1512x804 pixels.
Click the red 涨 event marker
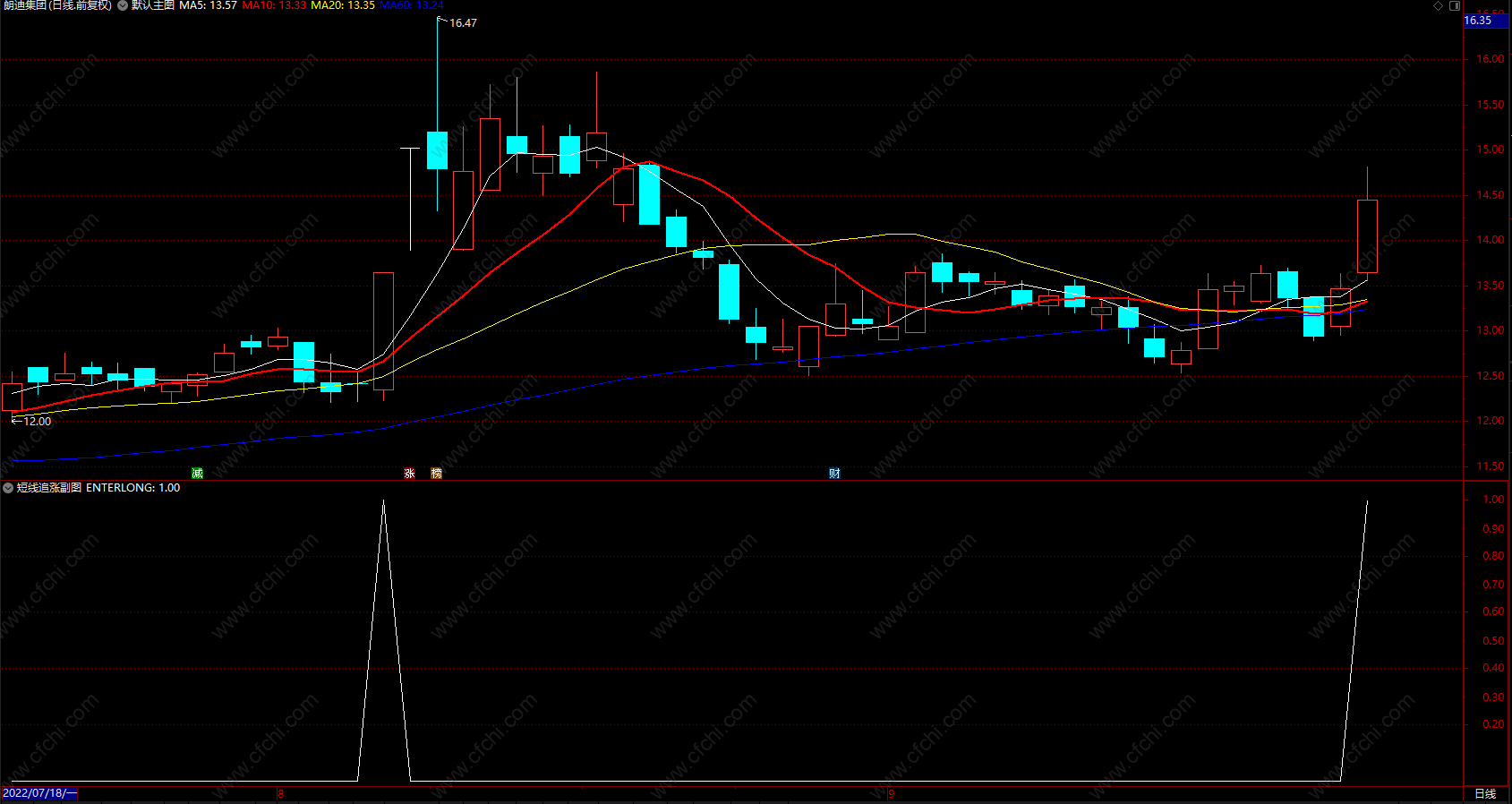pyautogui.click(x=409, y=473)
